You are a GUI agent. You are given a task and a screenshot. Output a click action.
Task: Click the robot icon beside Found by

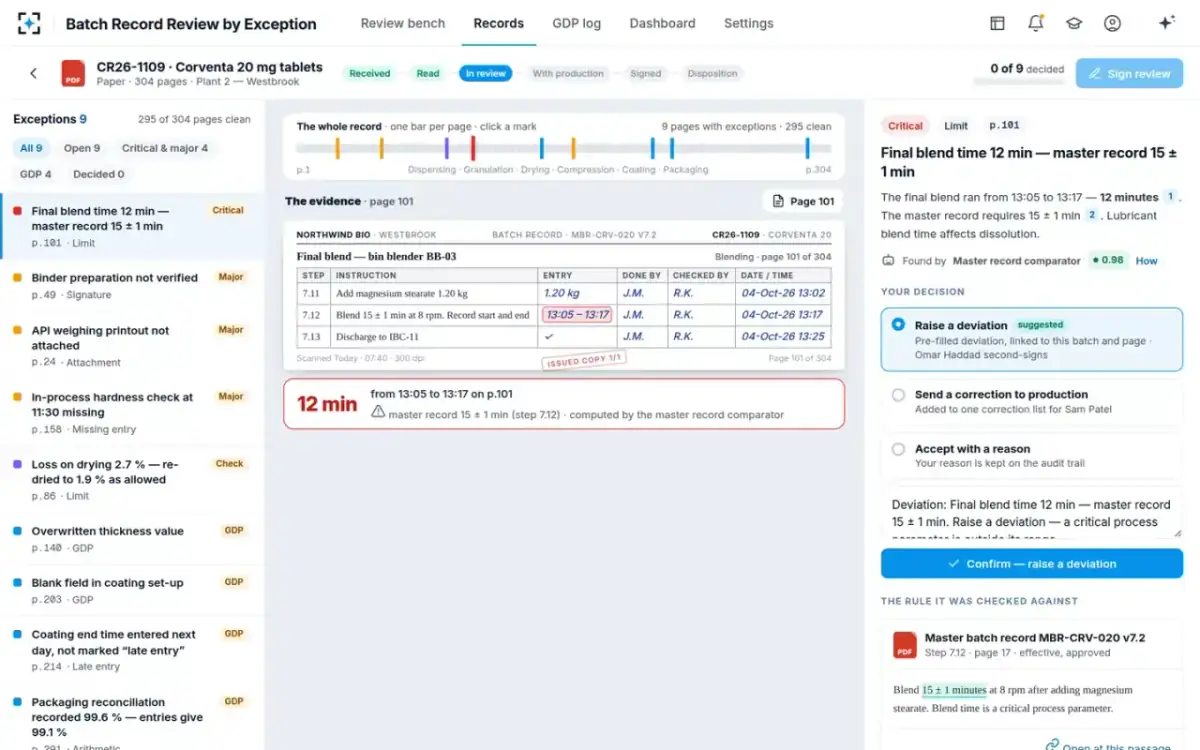coord(888,261)
